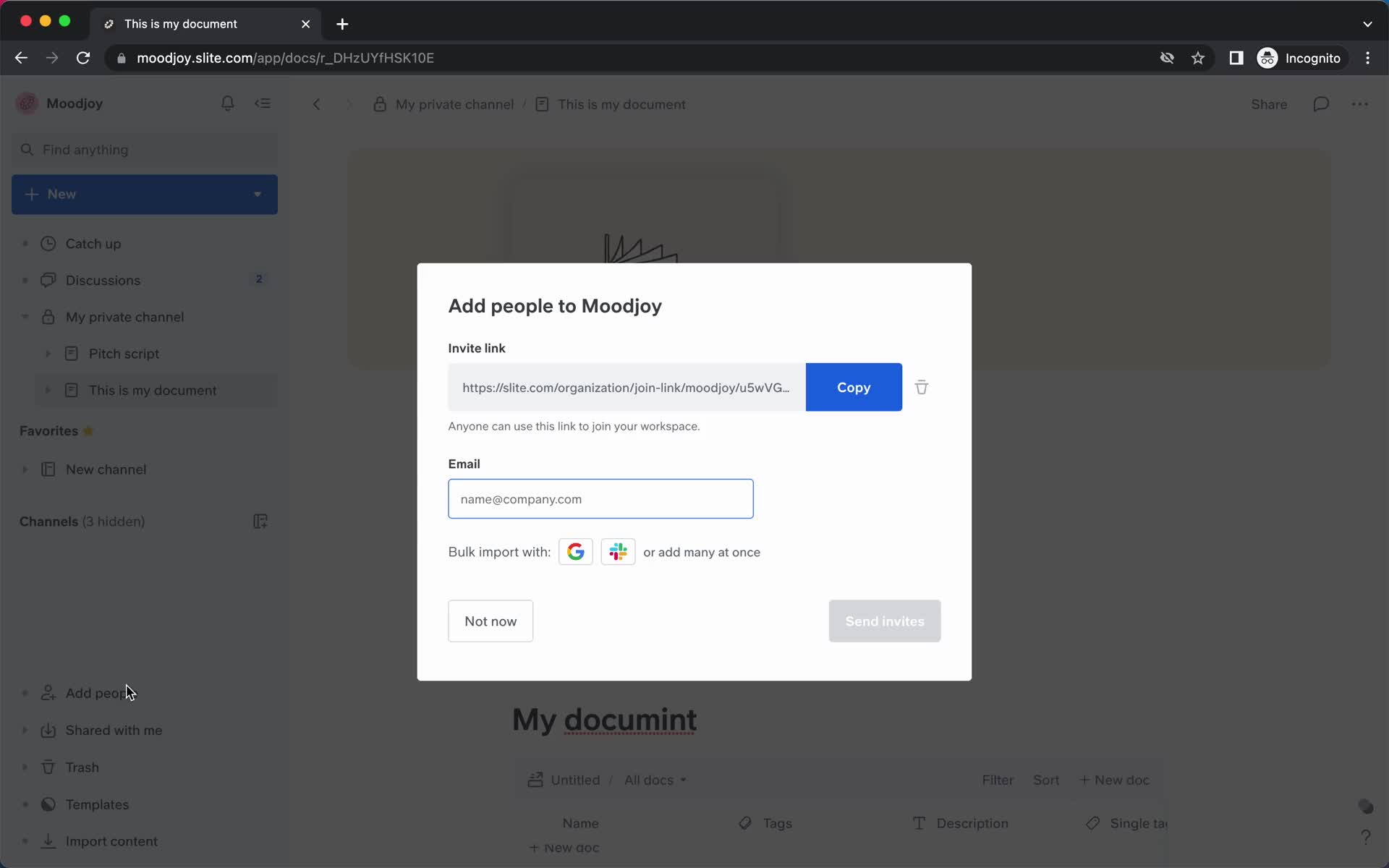Select Templates in sidebar menu

click(97, 804)
